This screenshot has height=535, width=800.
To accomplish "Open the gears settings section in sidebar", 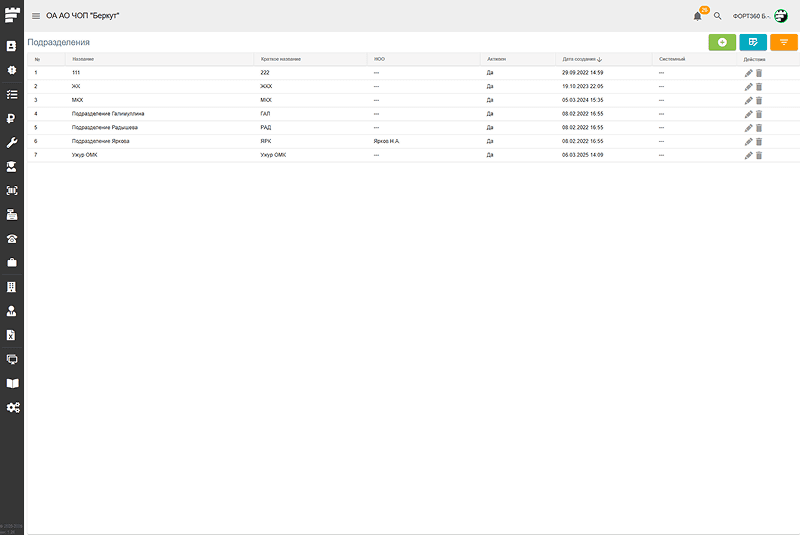I will (x=12, y=407).
